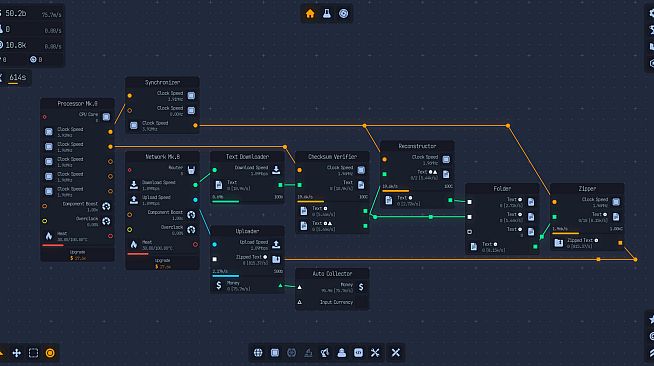The height and width of the screenshot is (366, 654).
Task: Select the move arrows tool
Action: coord(17,353)
